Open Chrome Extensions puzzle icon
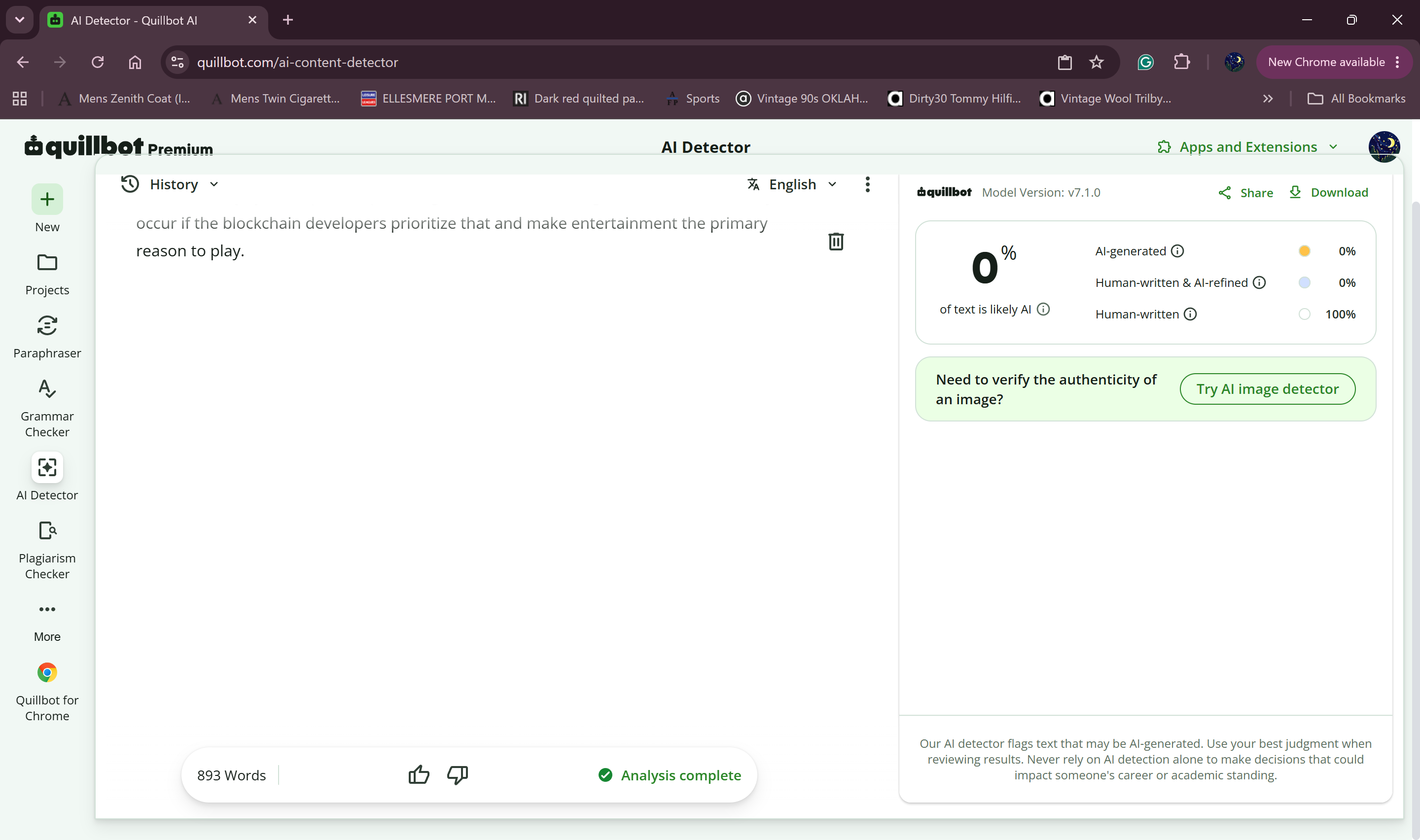The image size is (1420, 840). 1182,62
